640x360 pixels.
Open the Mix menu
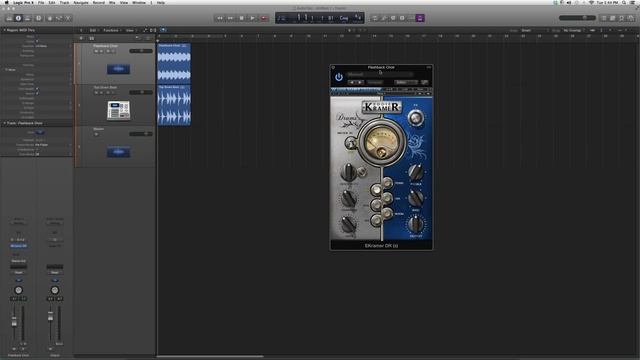click(x=112, y=2)
